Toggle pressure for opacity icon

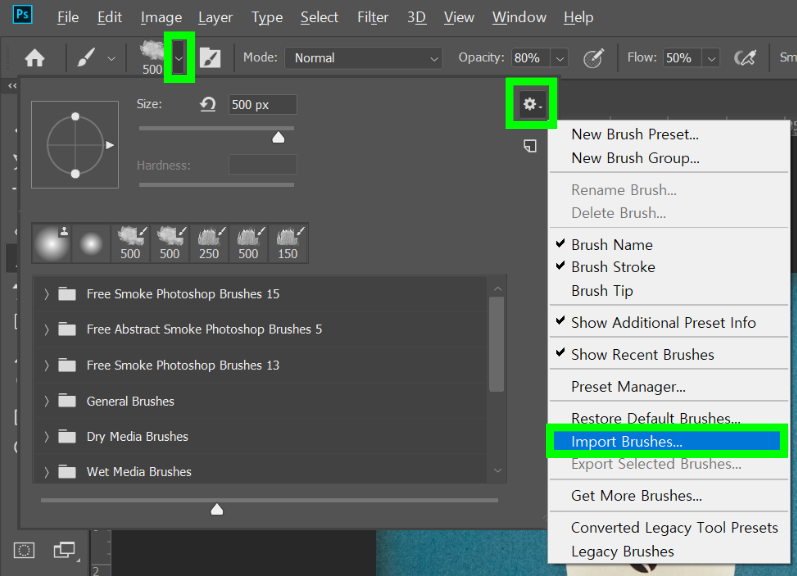click(x=593, y=58)
